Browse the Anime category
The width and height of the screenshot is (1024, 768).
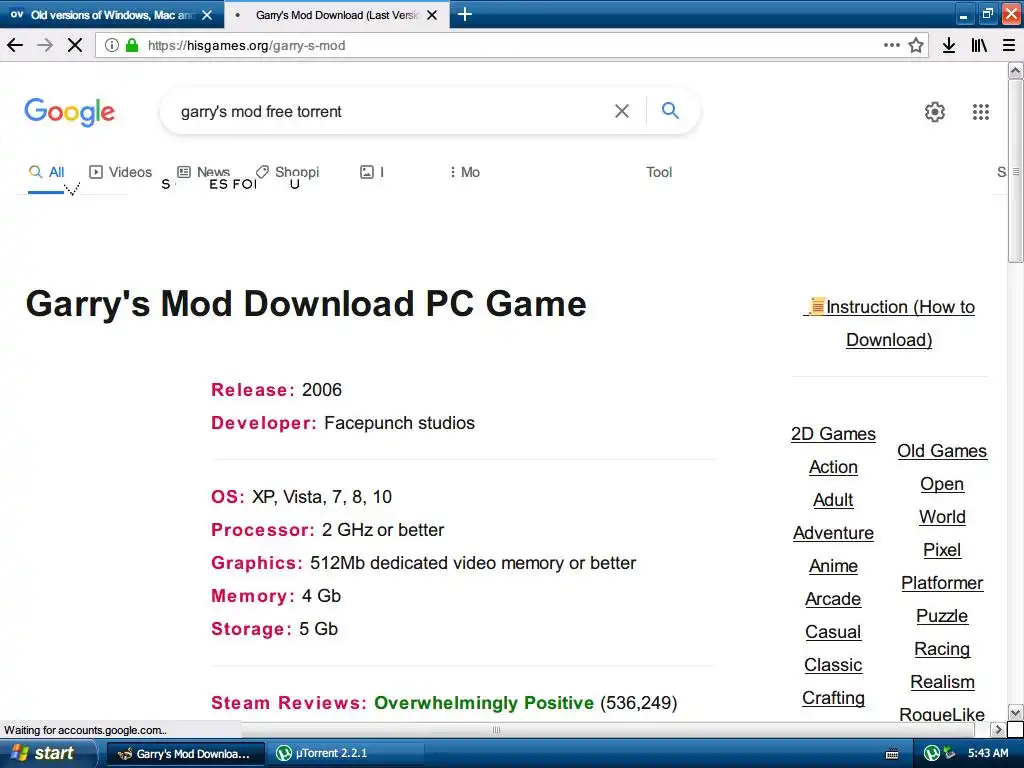tap(833, 566)
